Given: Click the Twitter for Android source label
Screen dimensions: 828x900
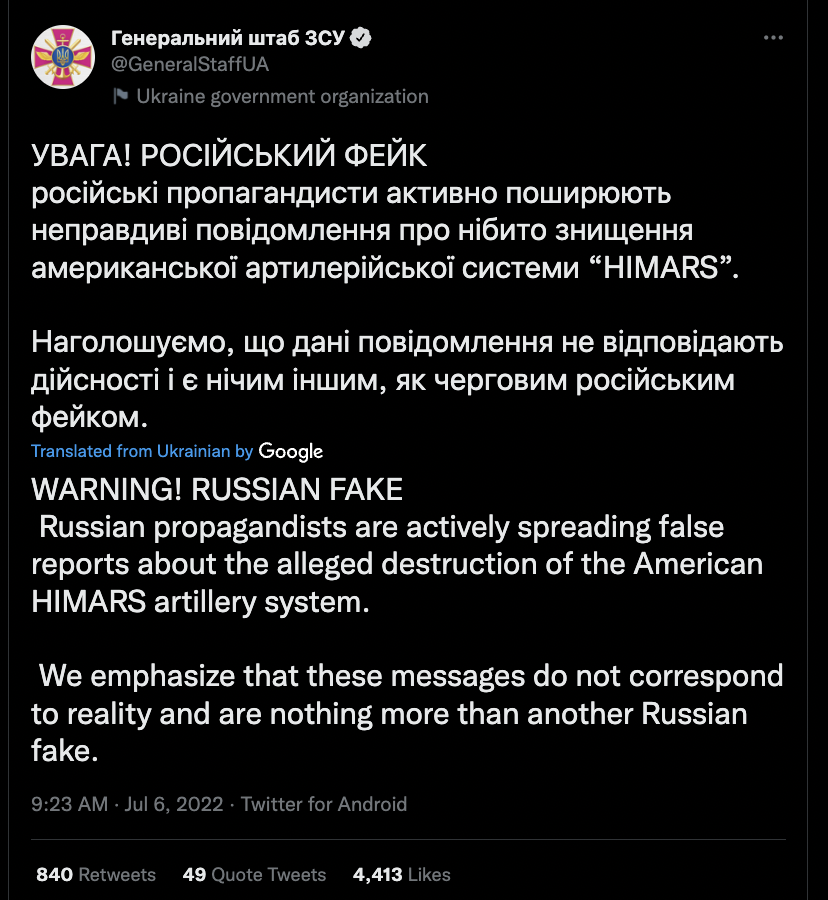Looking at the screenshot, I should [x=324, y=804].
